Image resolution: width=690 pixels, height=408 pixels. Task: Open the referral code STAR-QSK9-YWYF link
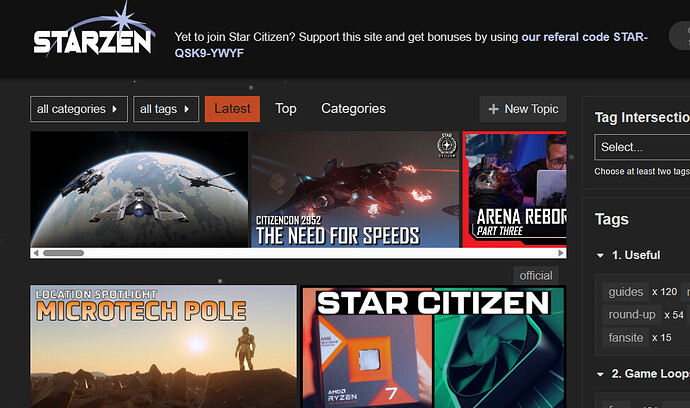point(411,45)
